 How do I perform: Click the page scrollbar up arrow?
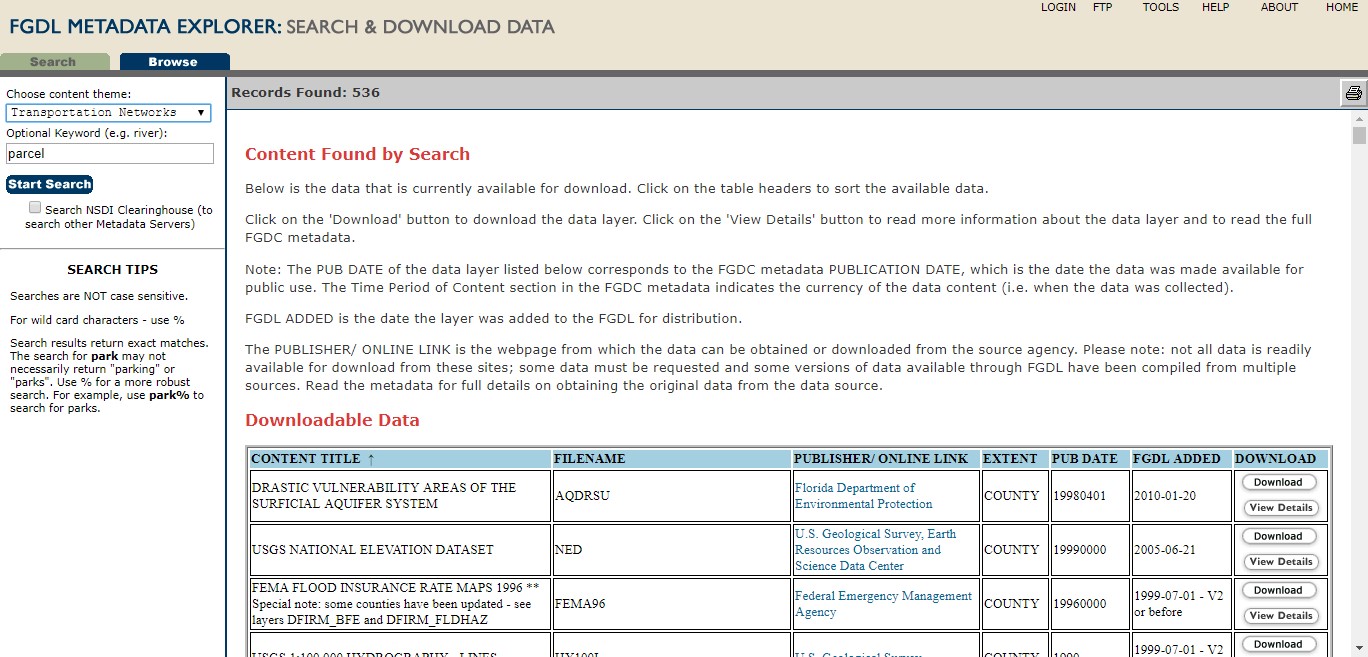coord(1359,118)
